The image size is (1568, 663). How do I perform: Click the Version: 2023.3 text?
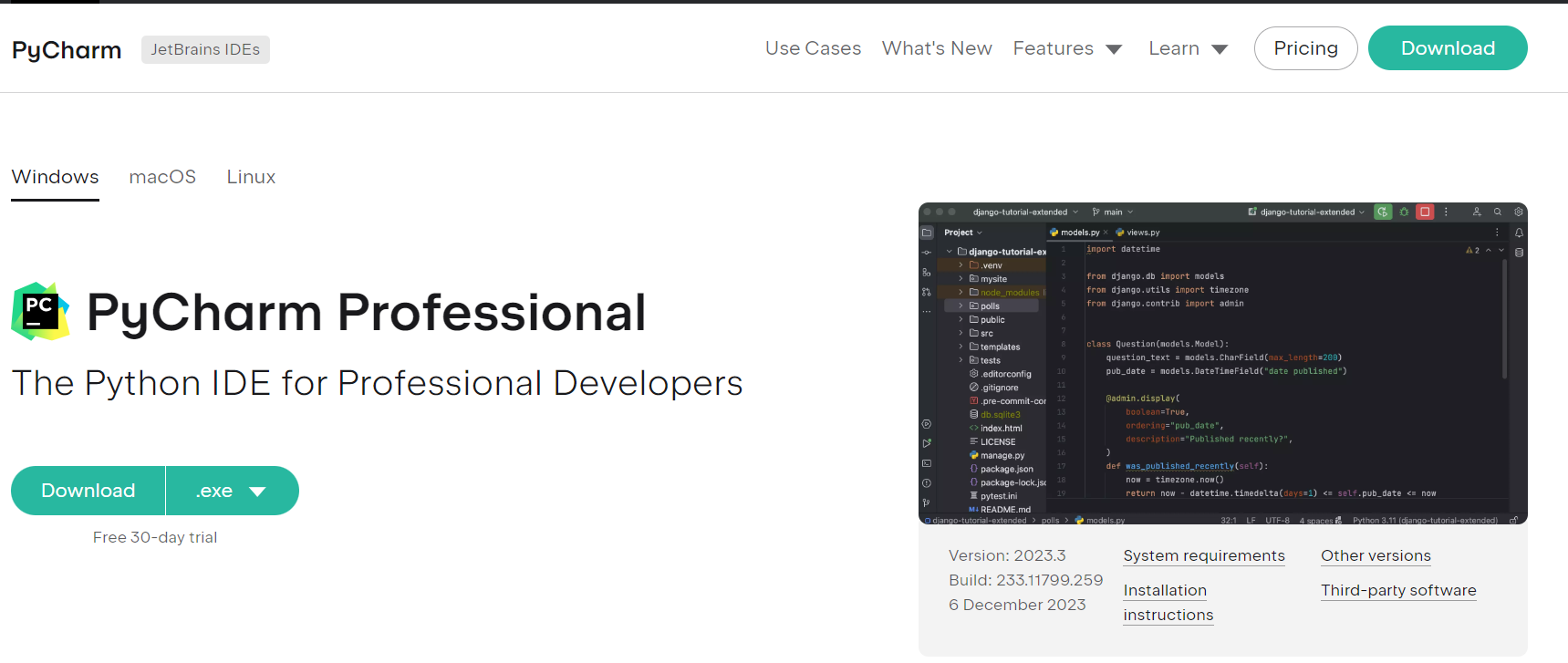pyautogui.click(x=1007, y=555)
